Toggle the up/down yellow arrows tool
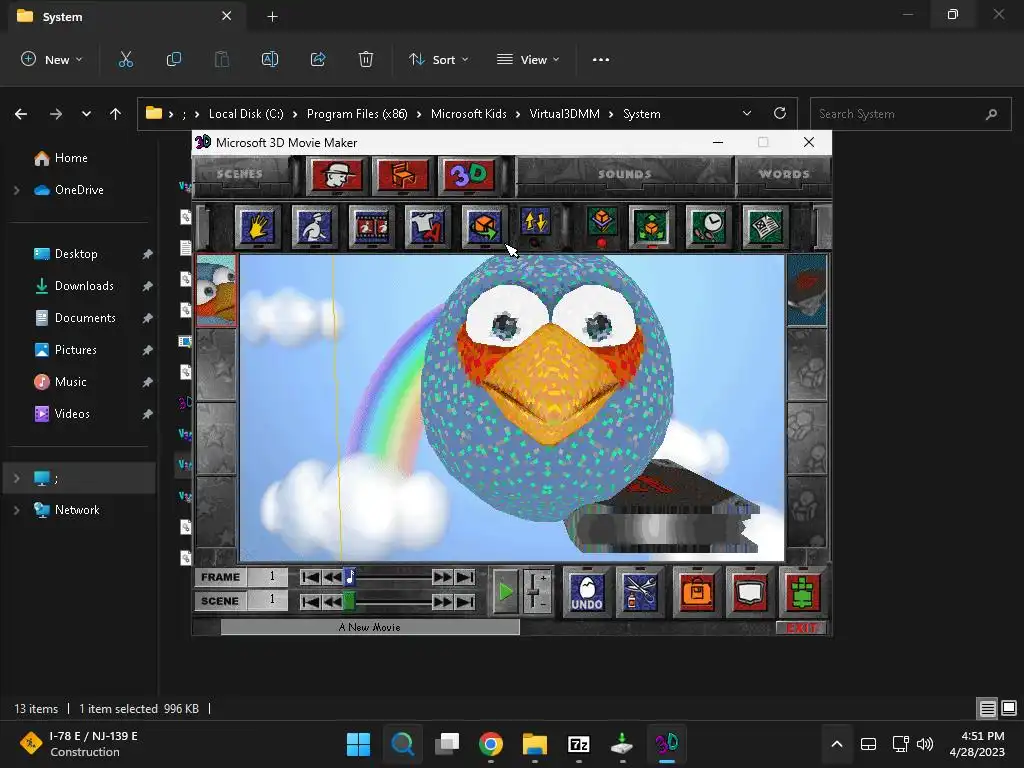This screenshot has height=768, width=1024. coord(536,223)
